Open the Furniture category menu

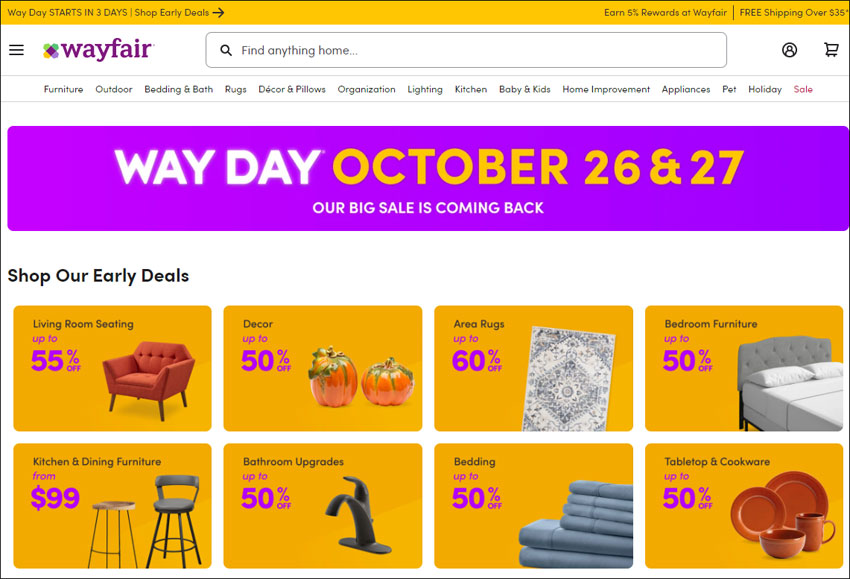[x=63, y=89]
